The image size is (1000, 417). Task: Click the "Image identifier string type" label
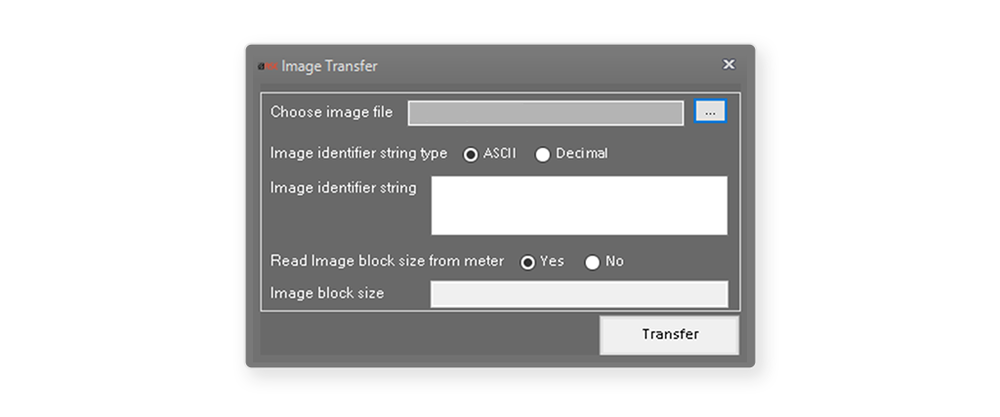[359, 153]
